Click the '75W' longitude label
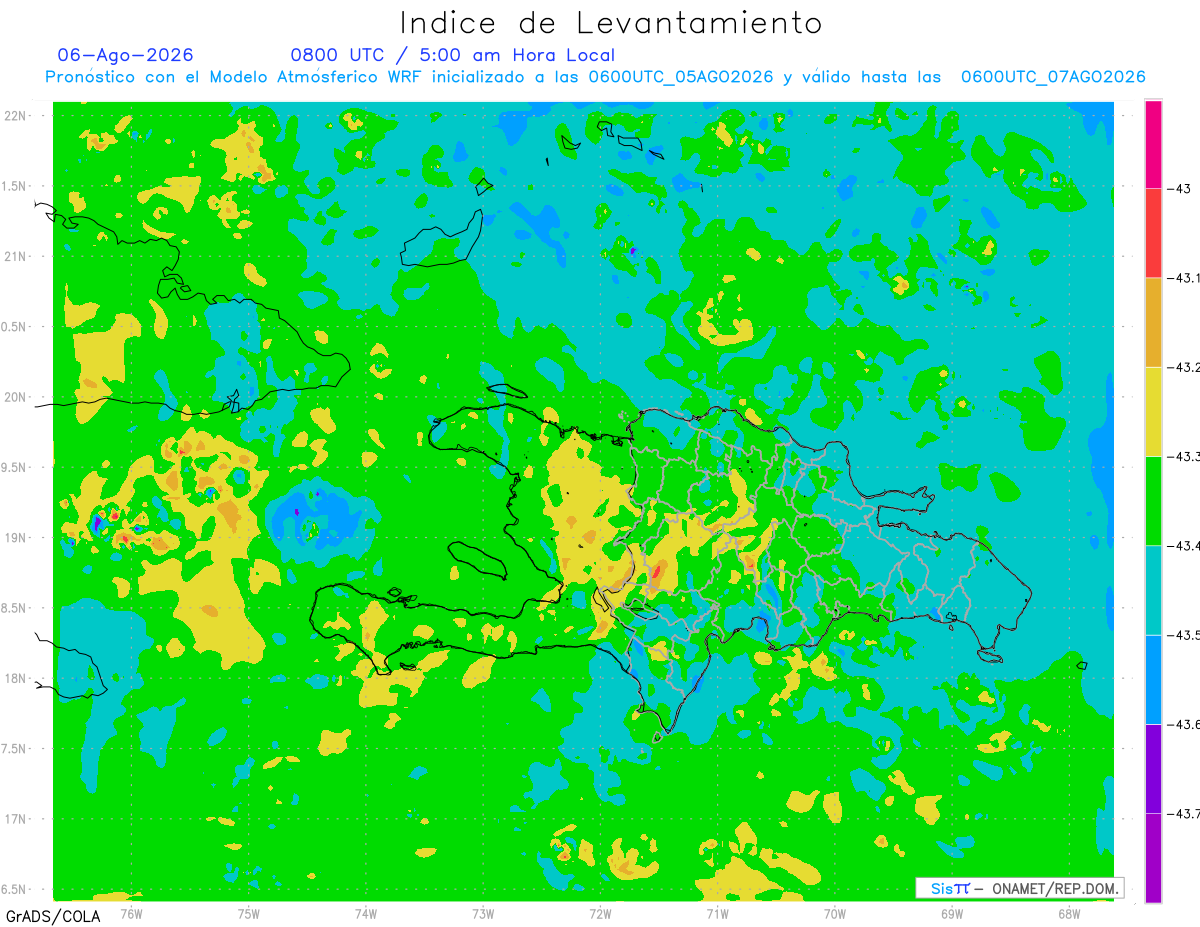Image resolution: width=1200 pixels, height=927 pixels. click(x=249, y=913)
